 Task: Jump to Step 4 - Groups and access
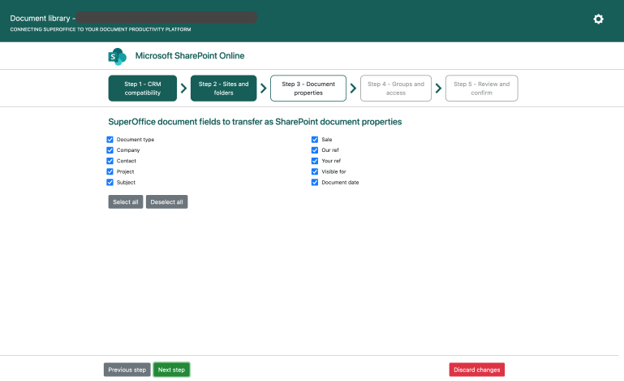click(396, 88)
